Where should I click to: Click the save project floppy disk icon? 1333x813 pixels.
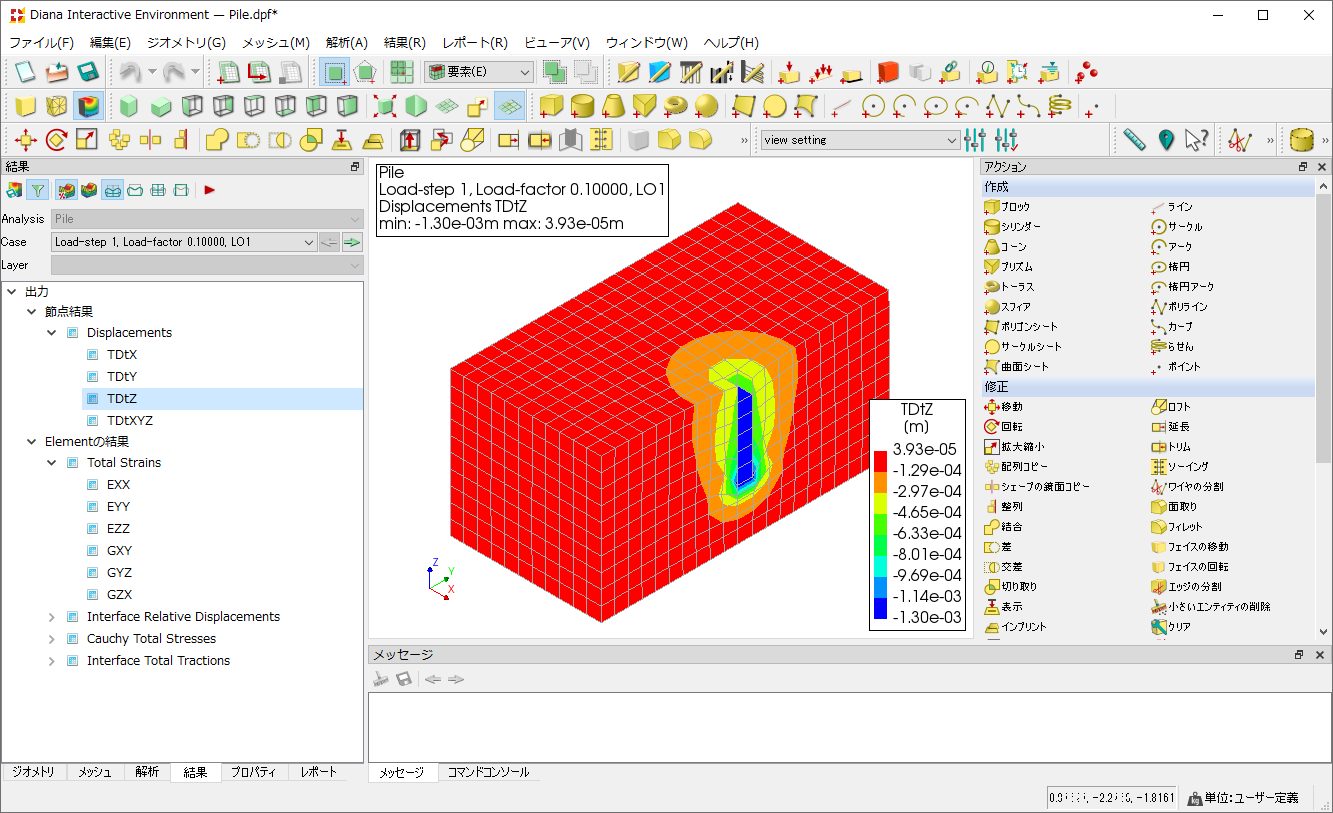(x=88, y=72)
